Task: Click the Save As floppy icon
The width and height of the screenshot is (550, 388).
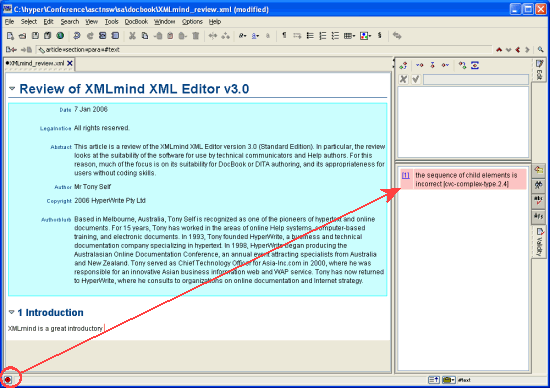Action: point(48,36)
